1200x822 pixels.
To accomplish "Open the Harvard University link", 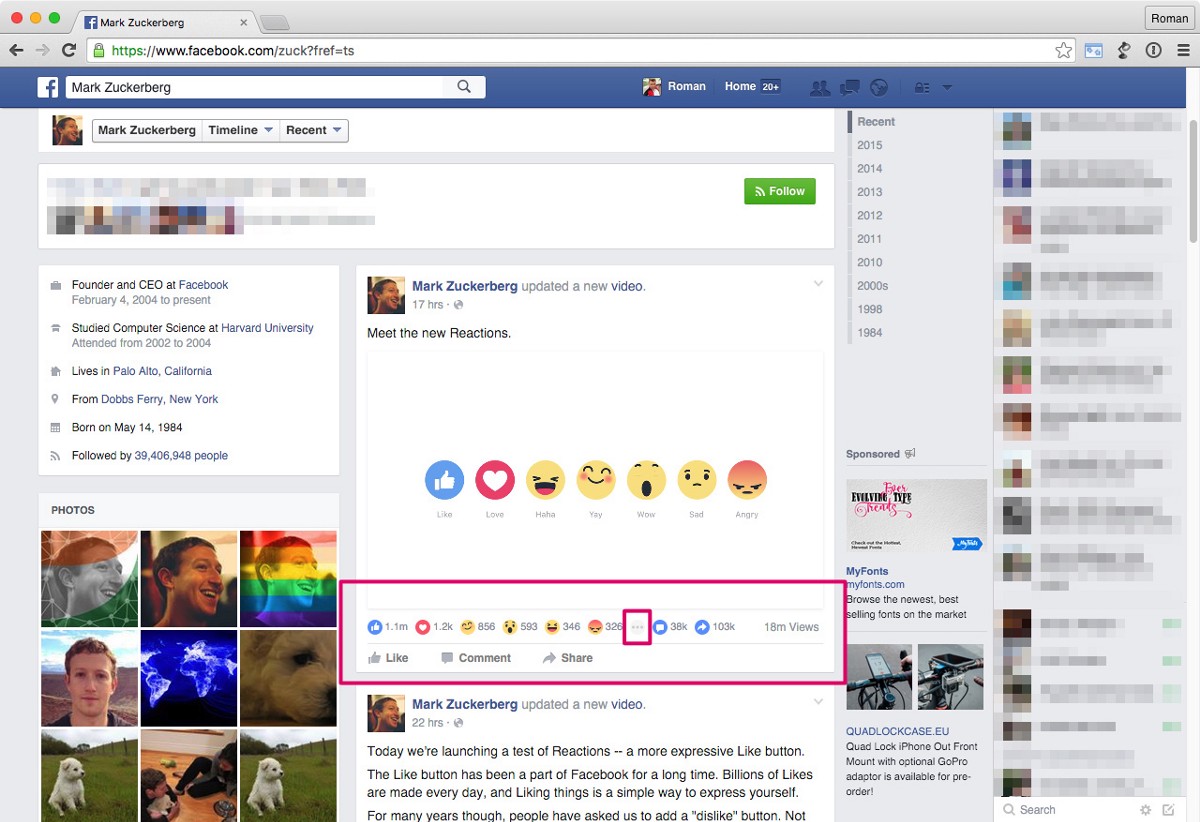I will coord(267,328).
